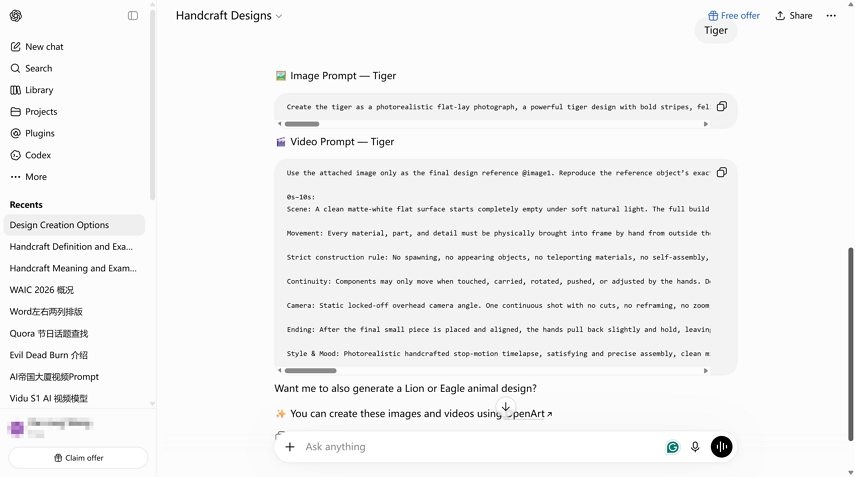The width and height of the screenshot is (855, 477).
Task: Copy the Tiger video prompt code
Action: pos(721,172)
